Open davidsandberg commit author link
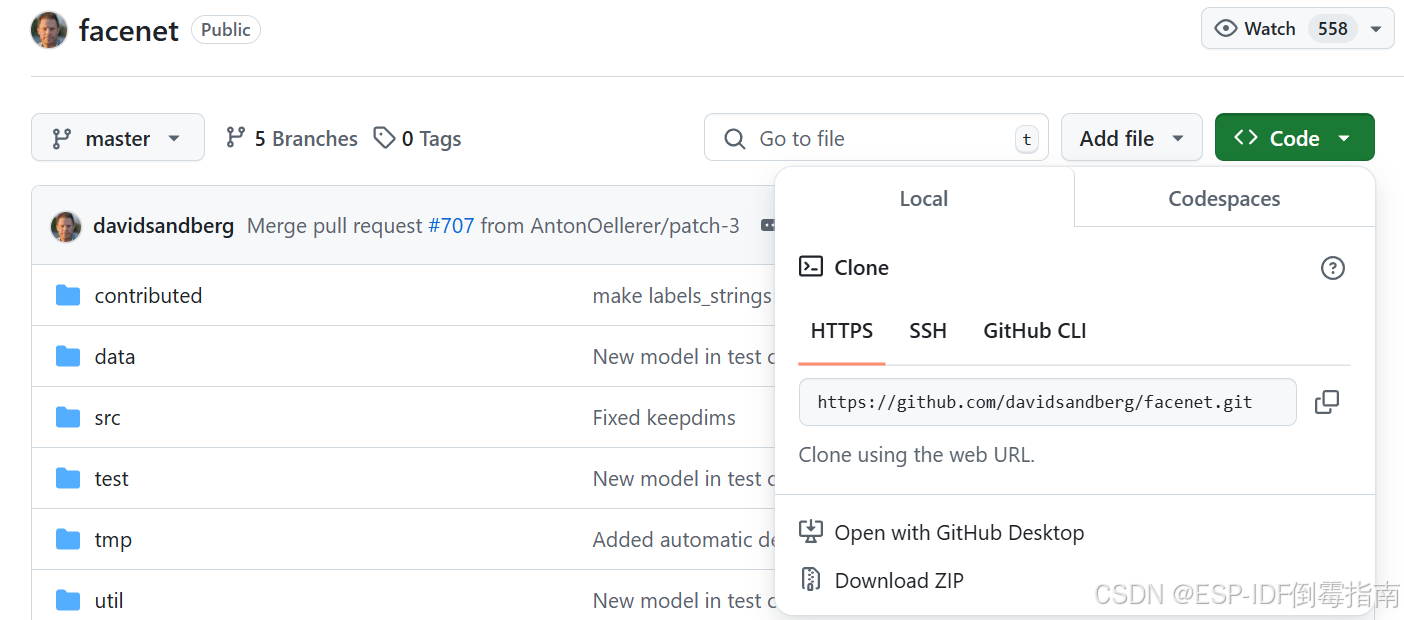 163,226
